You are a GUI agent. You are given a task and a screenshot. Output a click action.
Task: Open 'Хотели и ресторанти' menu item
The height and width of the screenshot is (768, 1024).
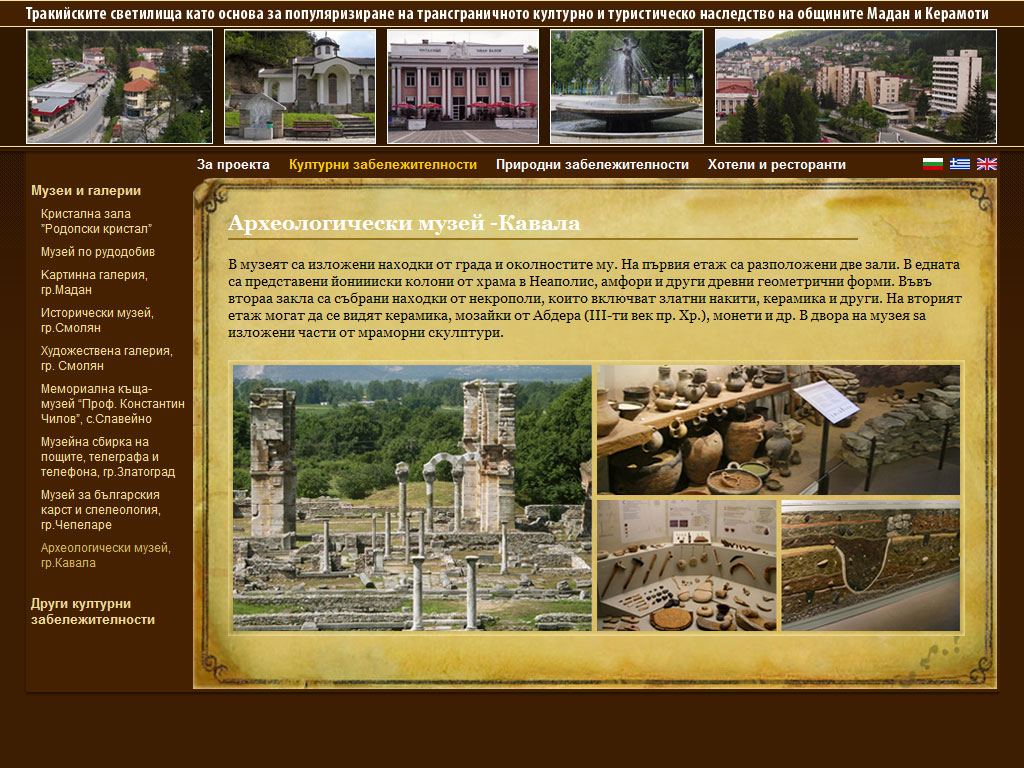[776, 165]
